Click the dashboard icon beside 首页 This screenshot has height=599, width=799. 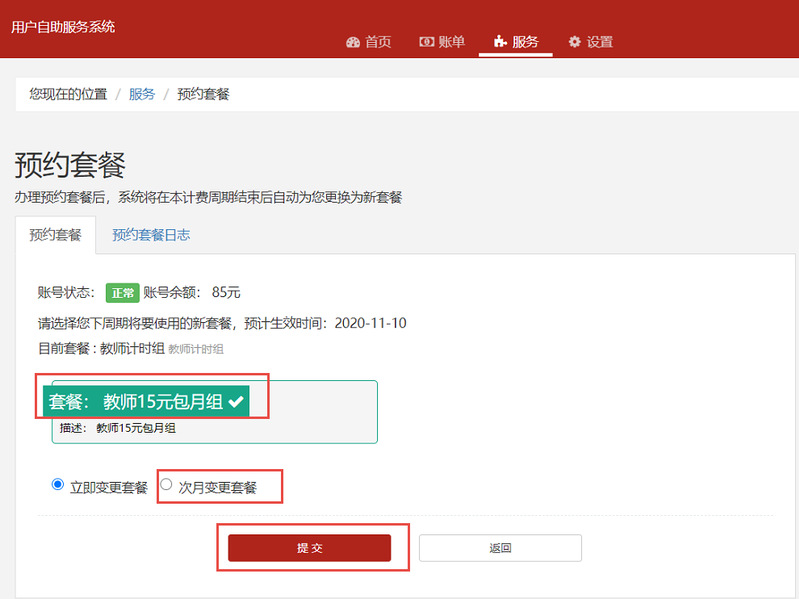coord(352,42)
